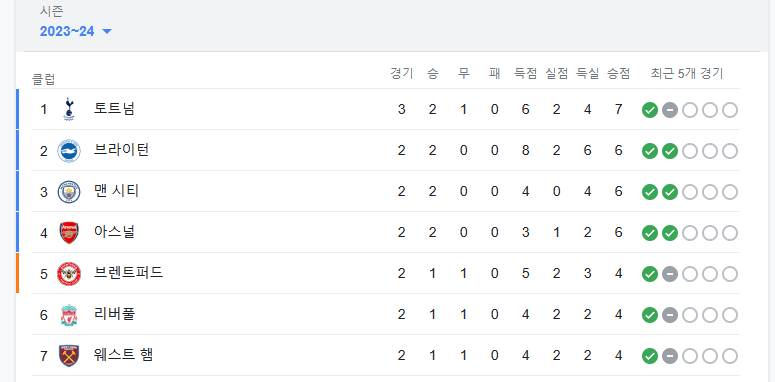
Task: Open the 2023~24 season dropdown
Action: tap(76, 32)
